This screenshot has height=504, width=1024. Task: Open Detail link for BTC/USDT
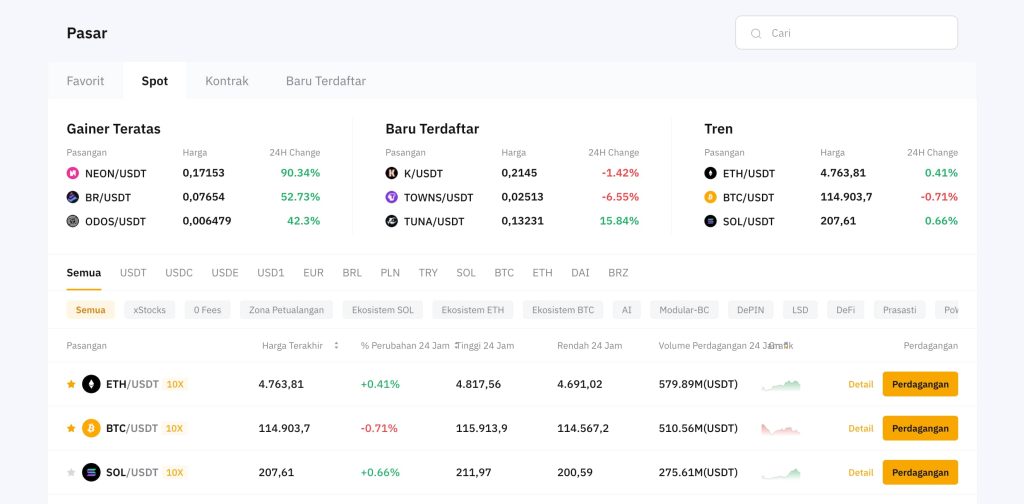(x=860, y=428)
